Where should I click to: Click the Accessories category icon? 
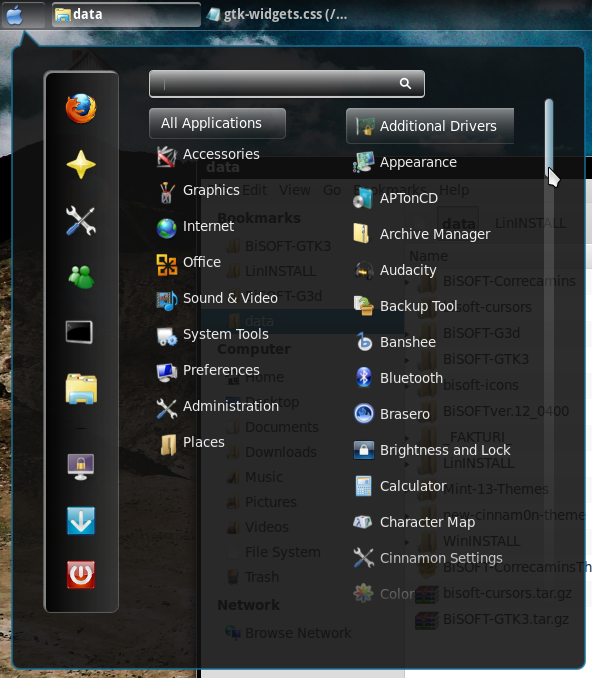166,156
